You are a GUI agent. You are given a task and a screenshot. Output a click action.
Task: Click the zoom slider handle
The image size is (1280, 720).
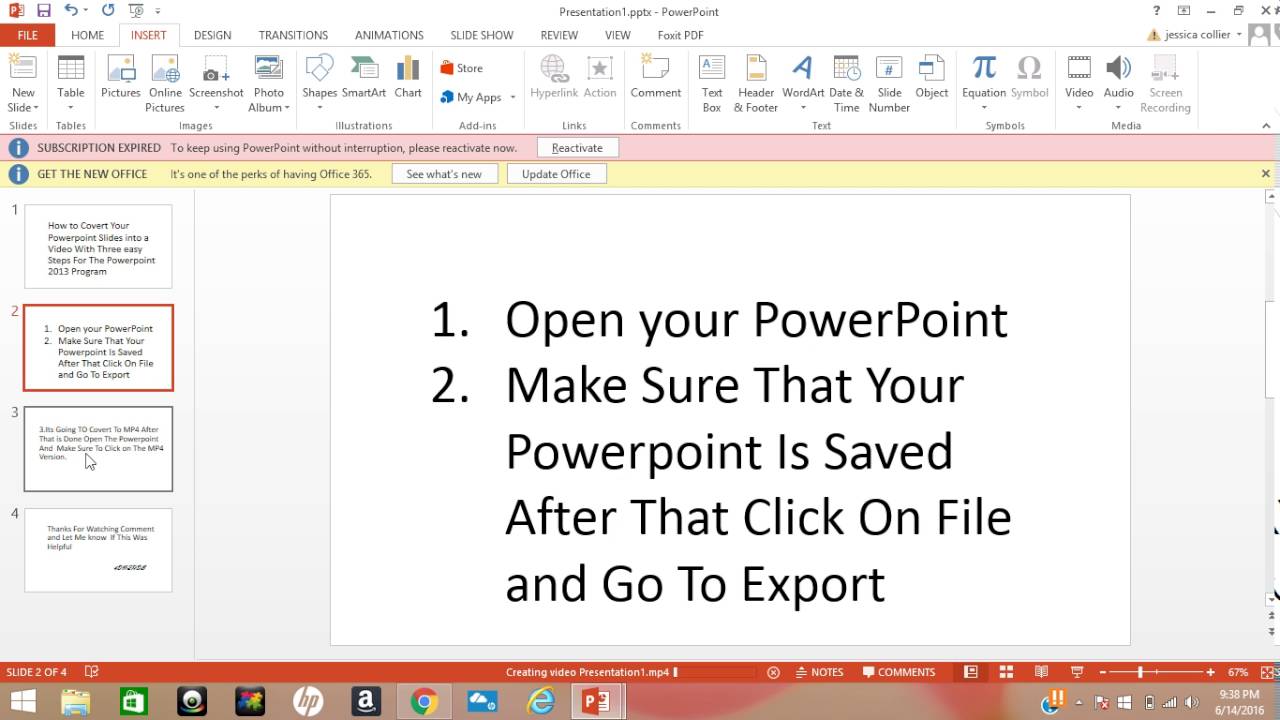pos(1140,672)
